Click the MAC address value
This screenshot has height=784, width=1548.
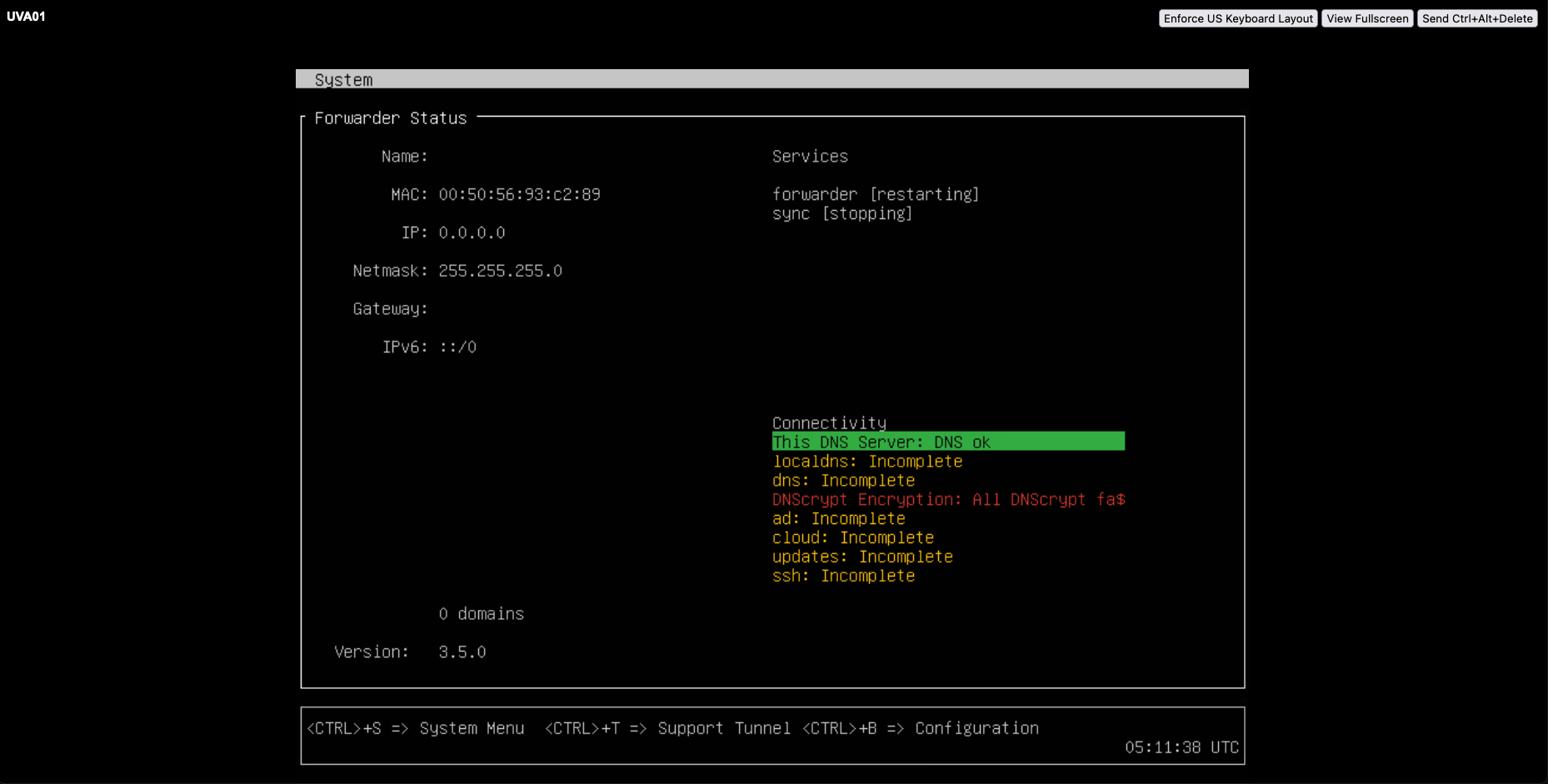[519, 194]
